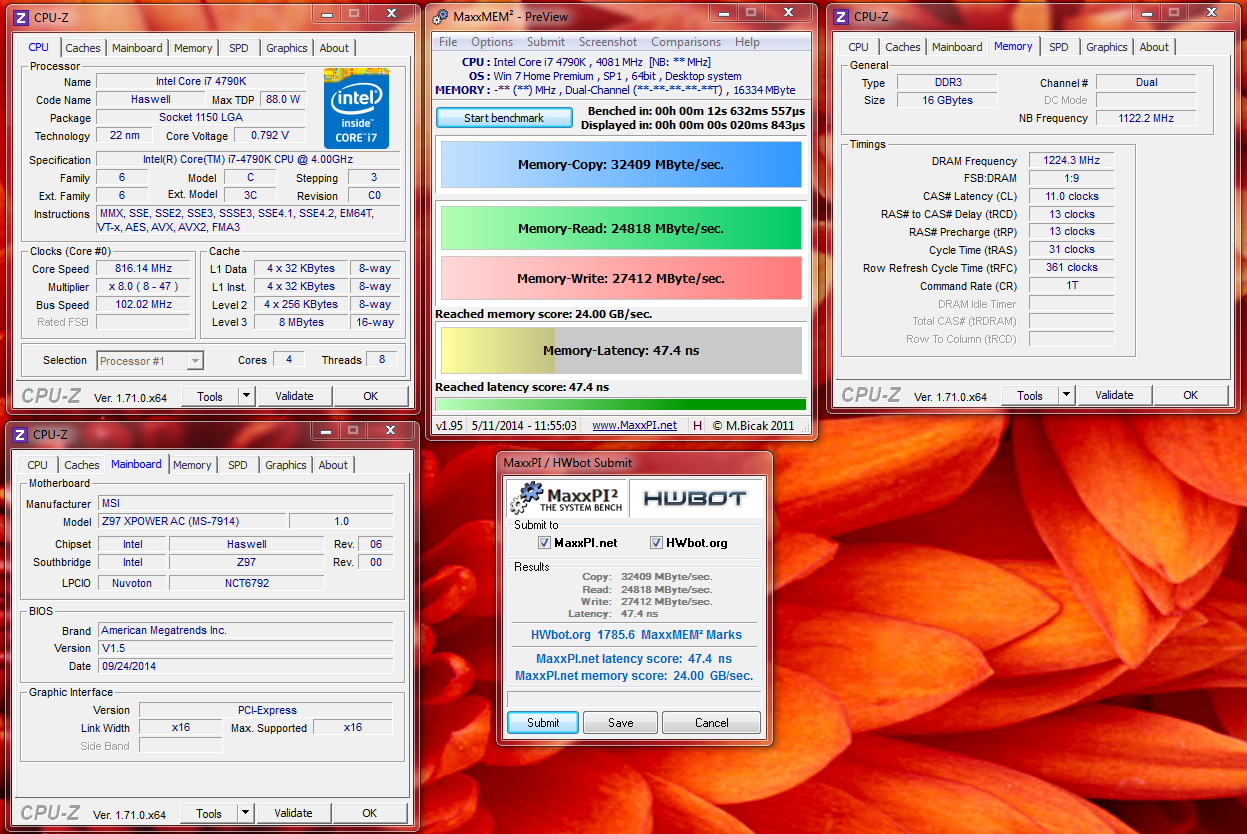Open Options menu in MaxxMEM
This screenshot has width=1247, height=834.
pos(492,42)
